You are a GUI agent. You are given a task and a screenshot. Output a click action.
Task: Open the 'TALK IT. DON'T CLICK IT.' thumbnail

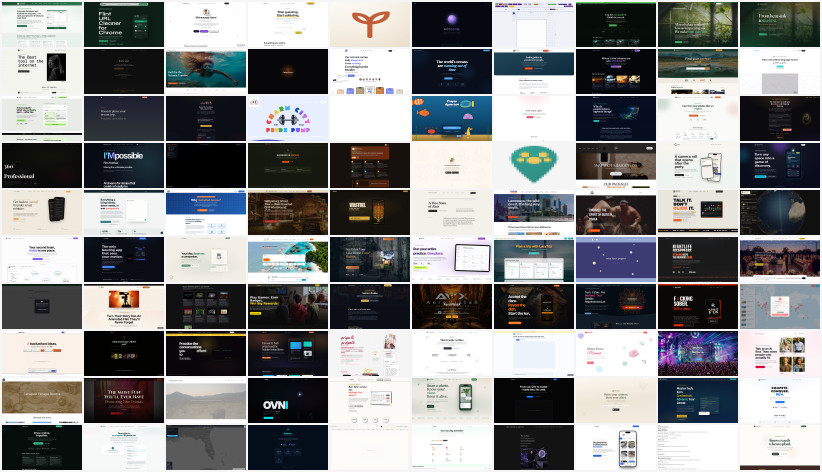(x=698, y=213)
